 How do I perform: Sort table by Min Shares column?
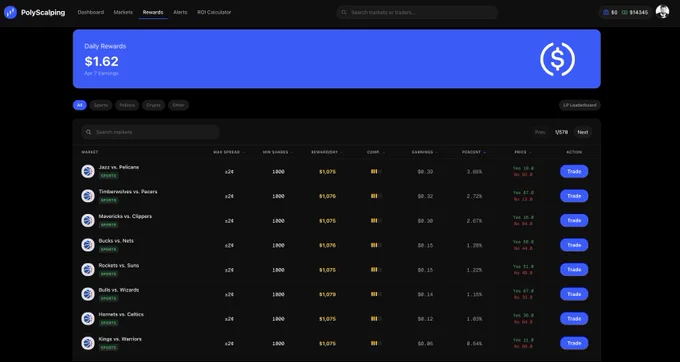[278, 152]
